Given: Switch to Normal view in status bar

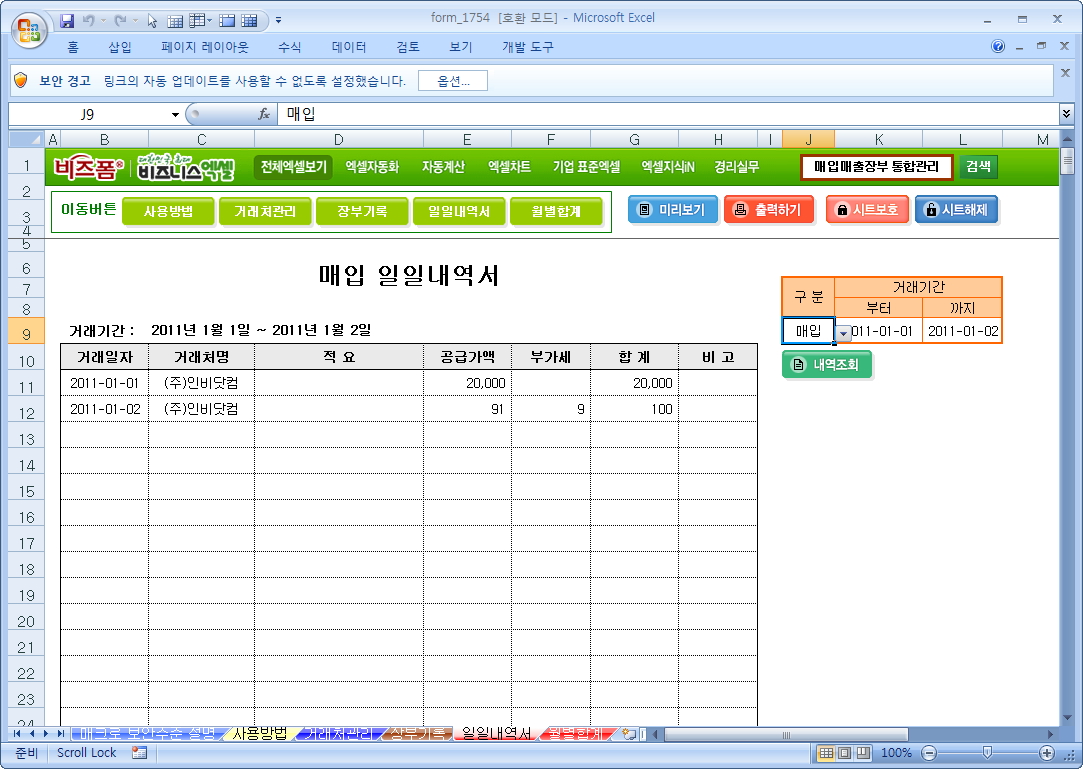Looking at the screenshot, I should click(827, 753).
